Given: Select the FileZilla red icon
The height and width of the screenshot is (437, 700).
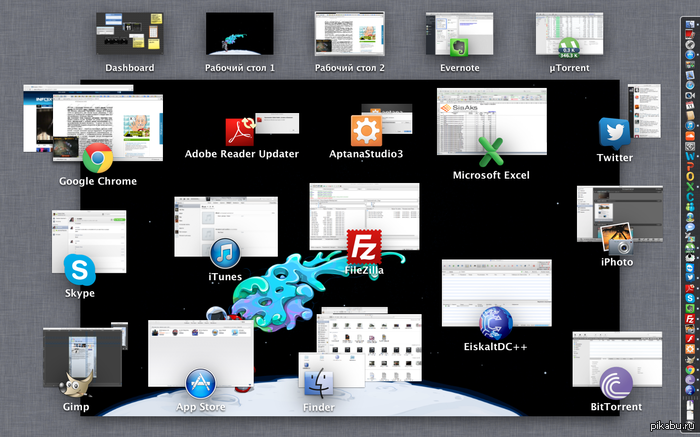Looking at the screenshot, I should point(363,246).
